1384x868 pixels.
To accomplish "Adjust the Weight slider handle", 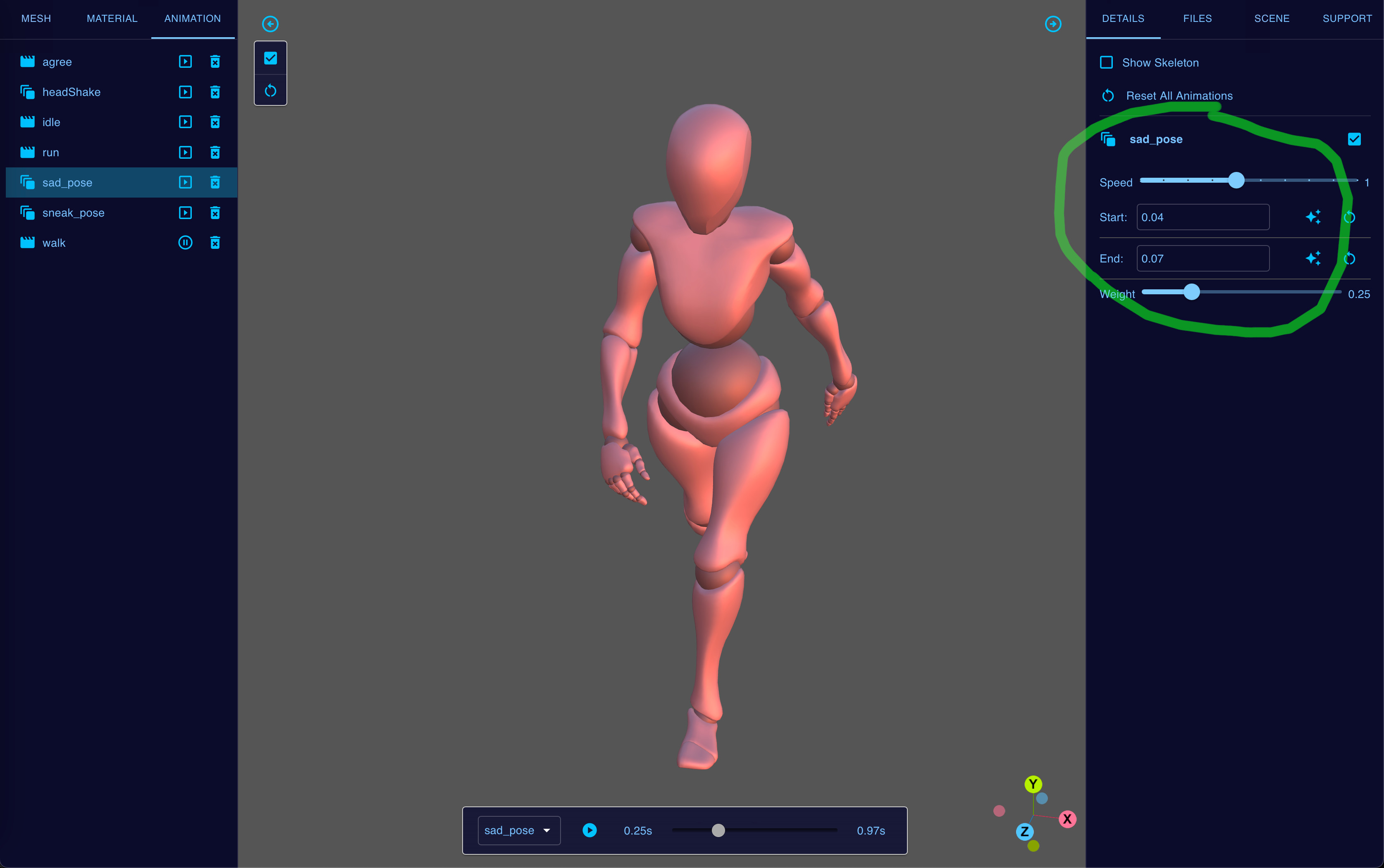I will (x=1192, y=292).
